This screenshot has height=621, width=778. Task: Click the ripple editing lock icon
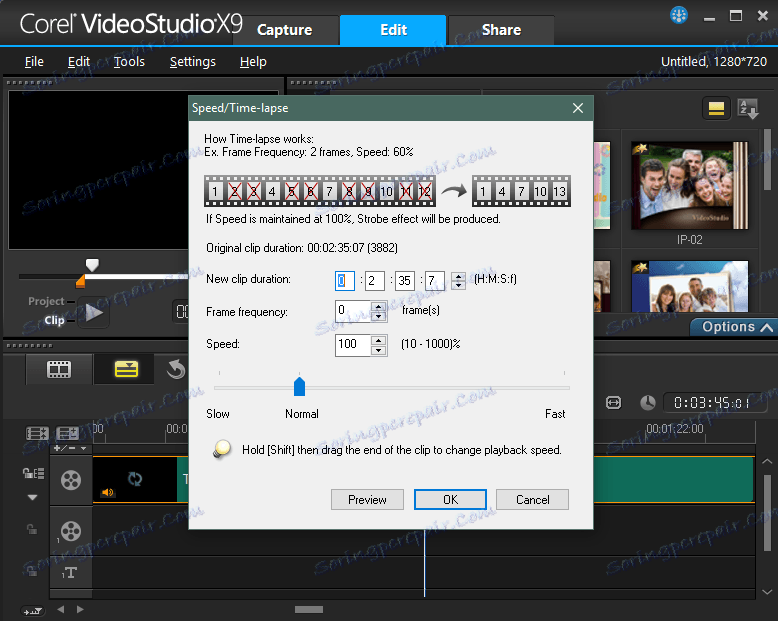[x=33, y=473]
